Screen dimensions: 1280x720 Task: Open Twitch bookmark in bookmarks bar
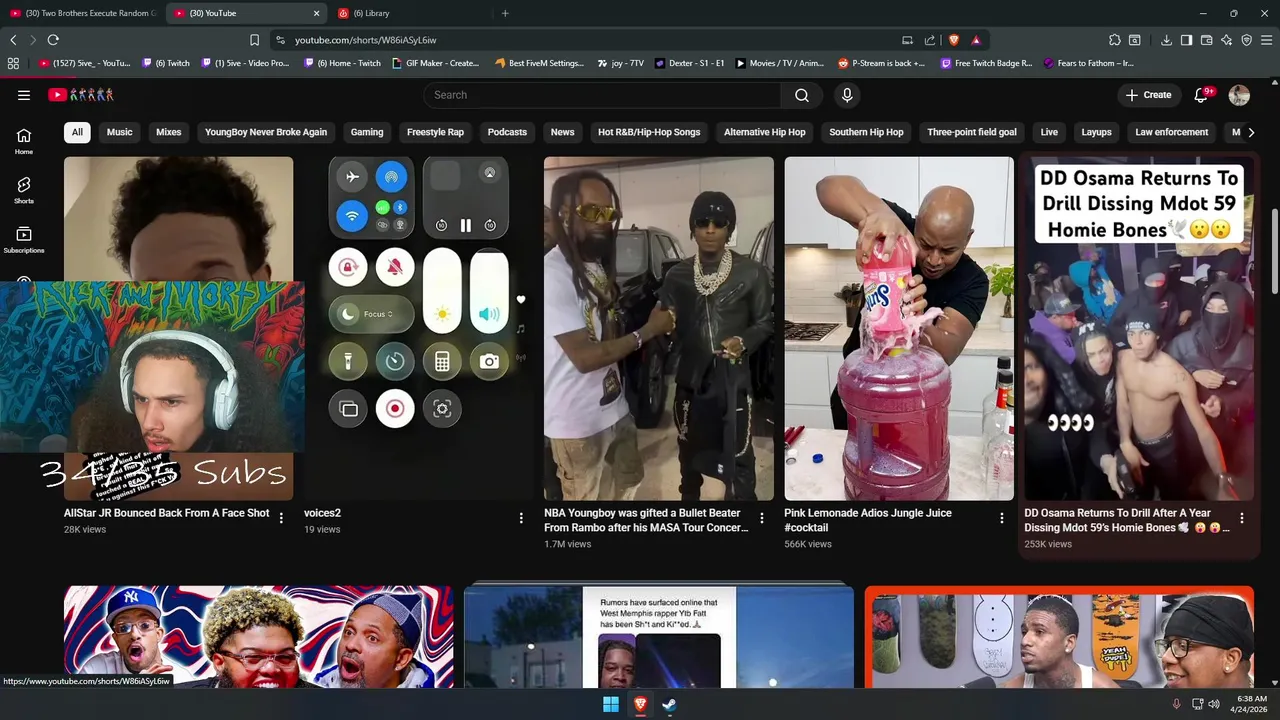click(x=166, y=63)
